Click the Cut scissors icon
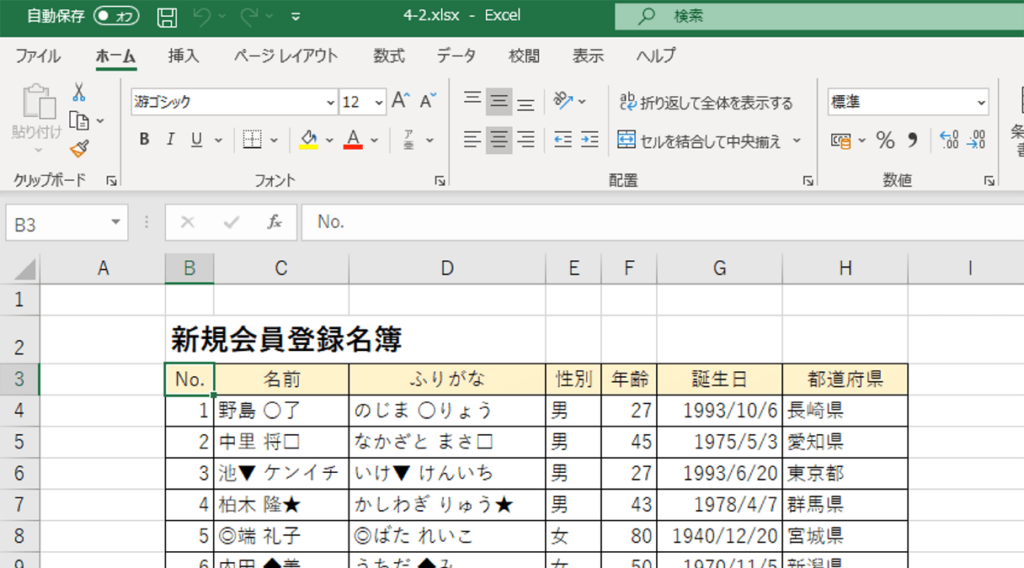1024x568 pixels. pyautogui.click(x=79, y=92)
